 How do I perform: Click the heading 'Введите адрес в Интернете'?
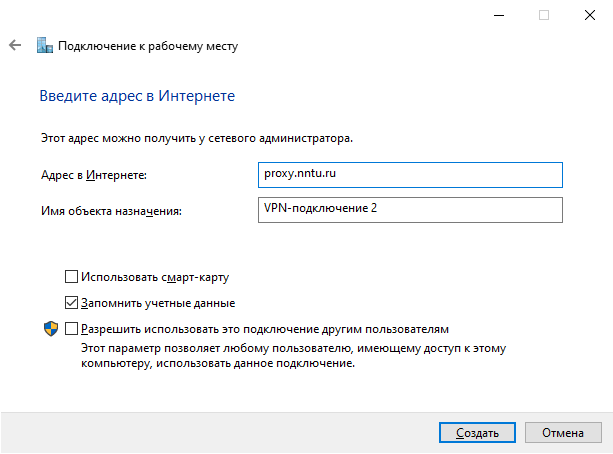tap(137, 96)
